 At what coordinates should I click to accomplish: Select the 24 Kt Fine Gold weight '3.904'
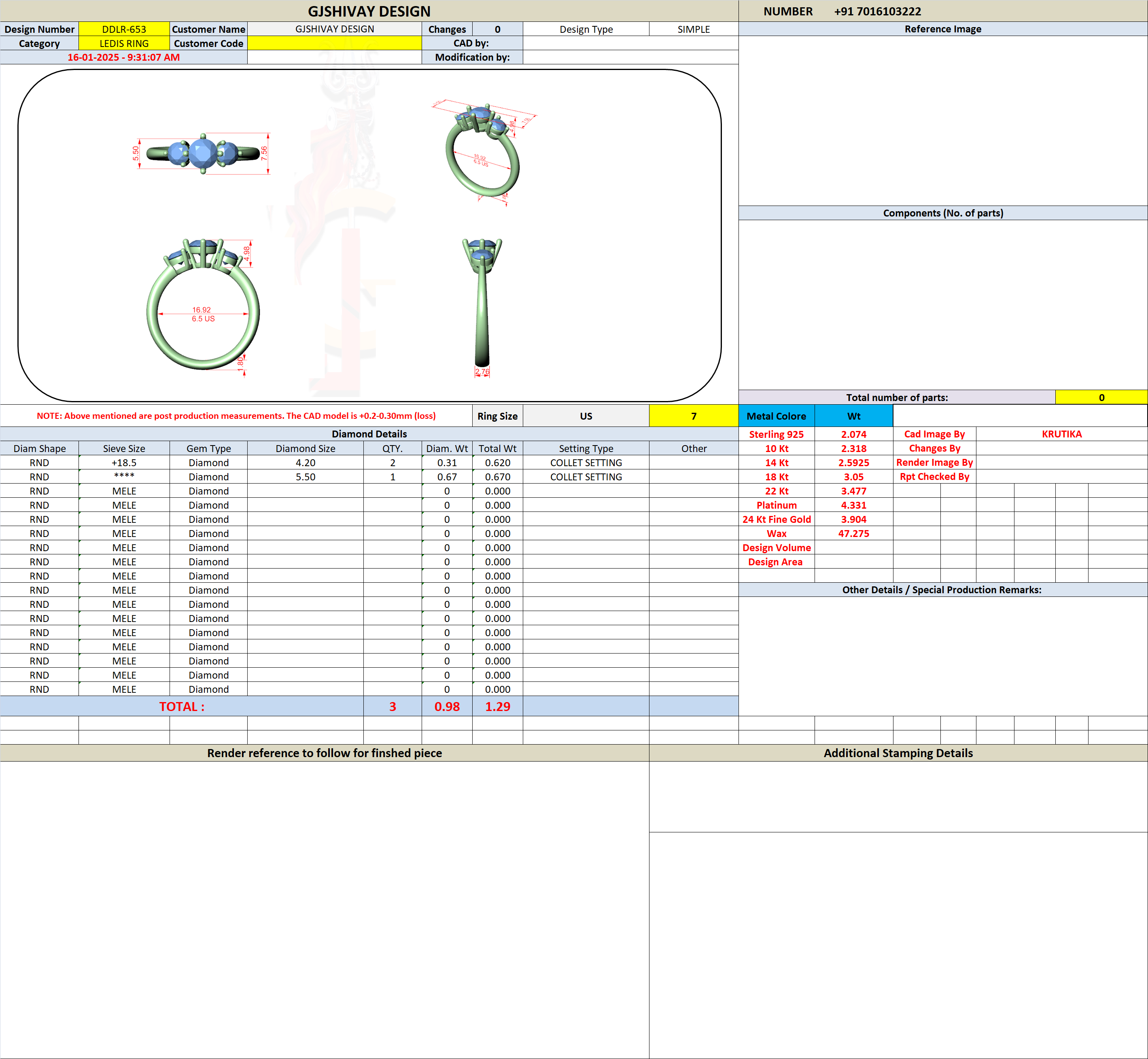point(853,519)
